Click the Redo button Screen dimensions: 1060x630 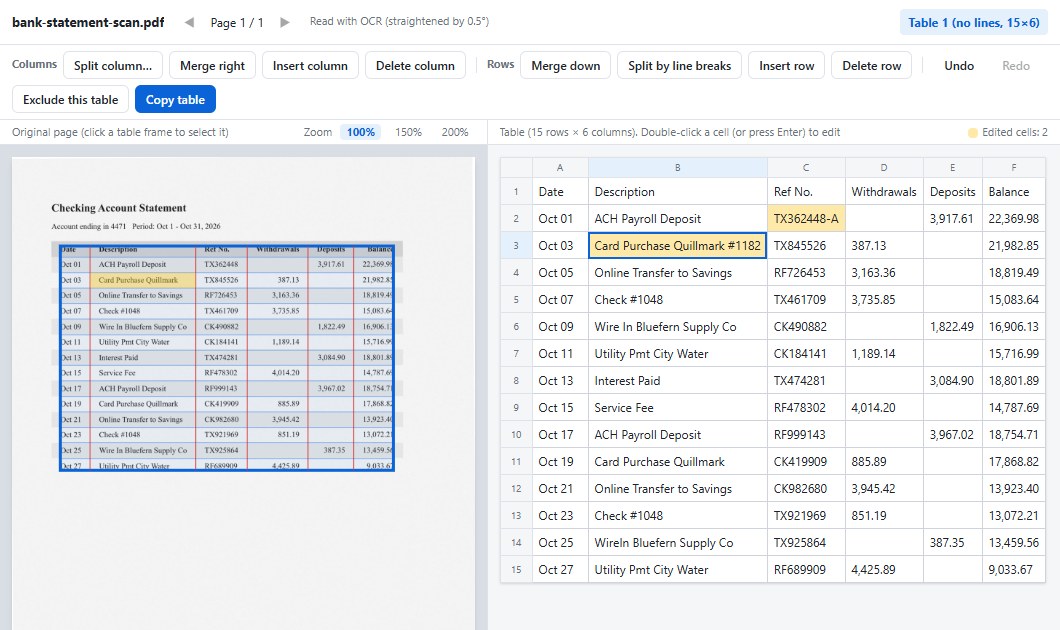1015,66
